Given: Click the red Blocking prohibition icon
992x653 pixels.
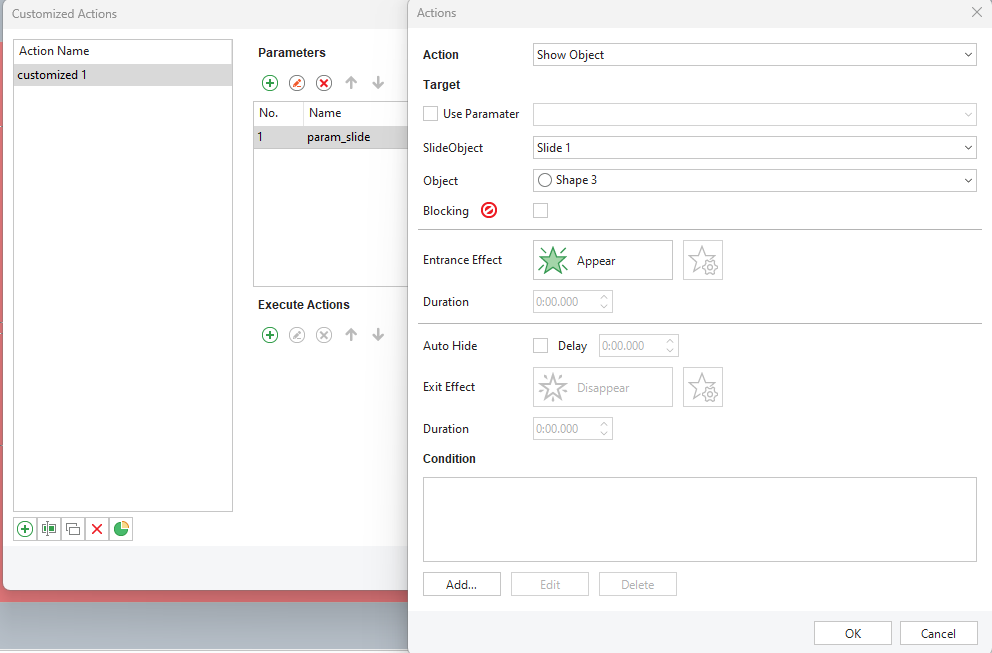Looking at the screenshot, I should (489, 210).
